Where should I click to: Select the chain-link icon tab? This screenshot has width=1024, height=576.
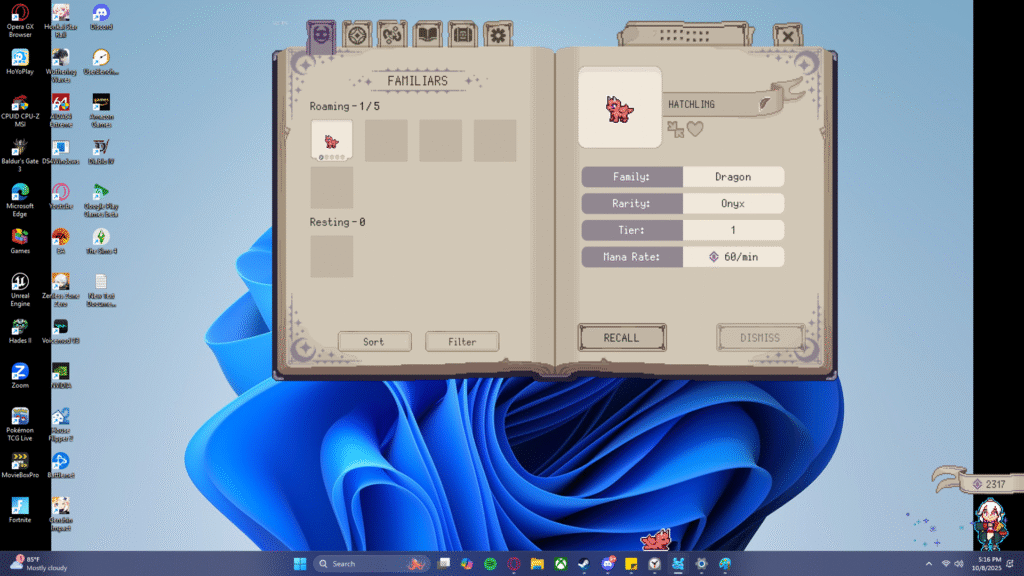click(x=392, y=35)
